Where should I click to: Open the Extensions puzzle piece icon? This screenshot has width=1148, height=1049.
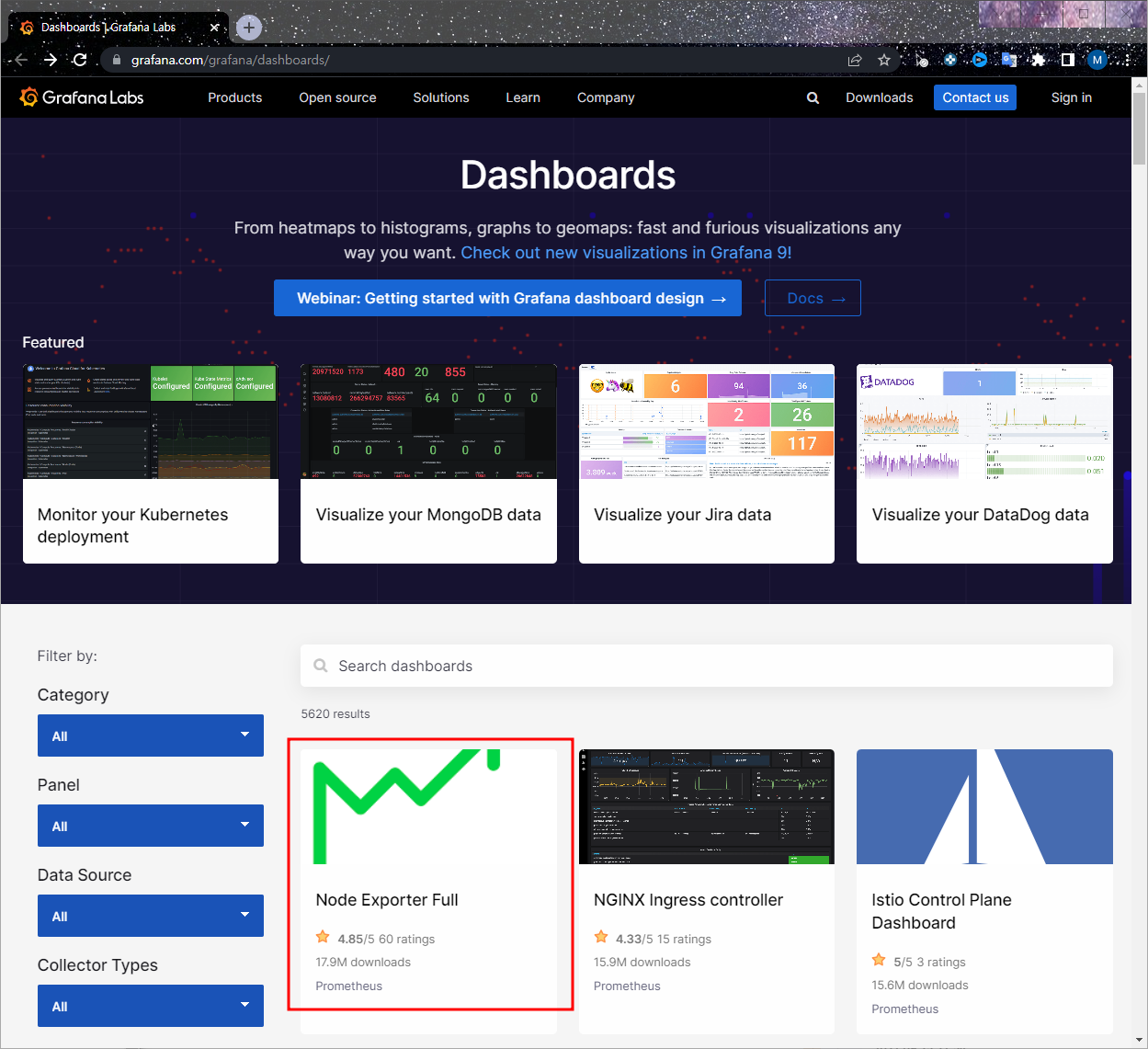(x=1038, y=60)
